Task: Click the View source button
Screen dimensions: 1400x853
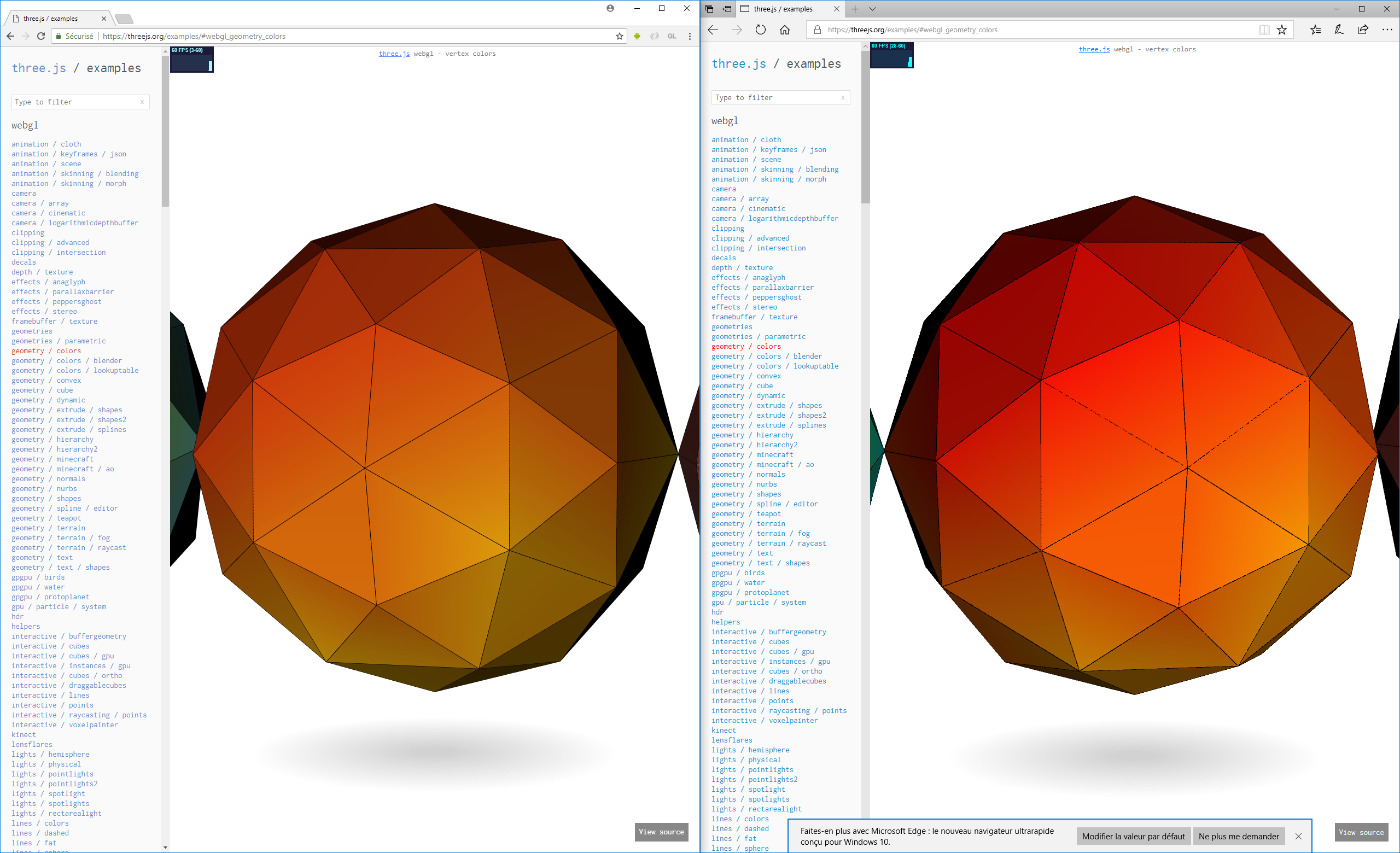Action: 661,832
